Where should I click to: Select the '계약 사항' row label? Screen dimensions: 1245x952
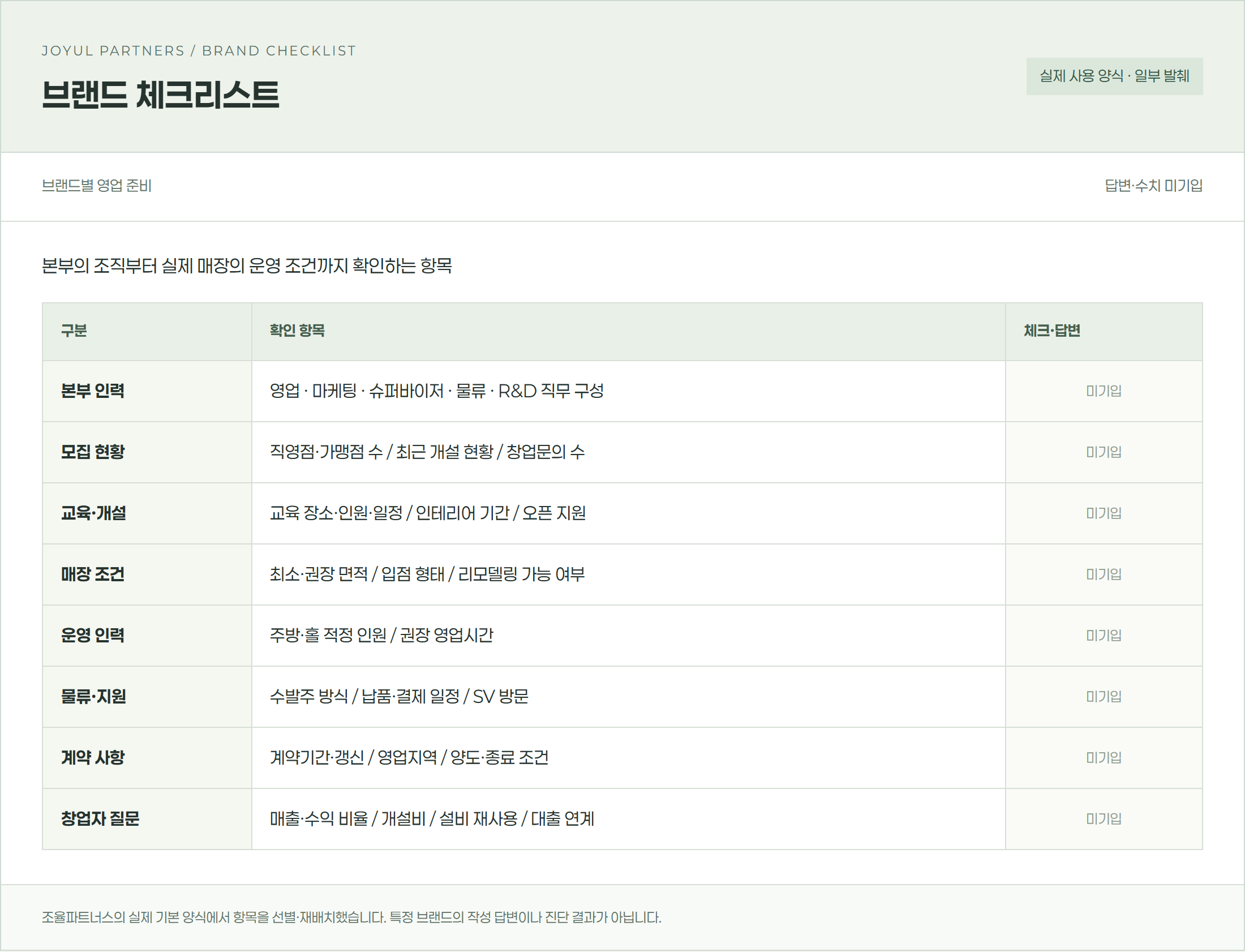[93, 758]
